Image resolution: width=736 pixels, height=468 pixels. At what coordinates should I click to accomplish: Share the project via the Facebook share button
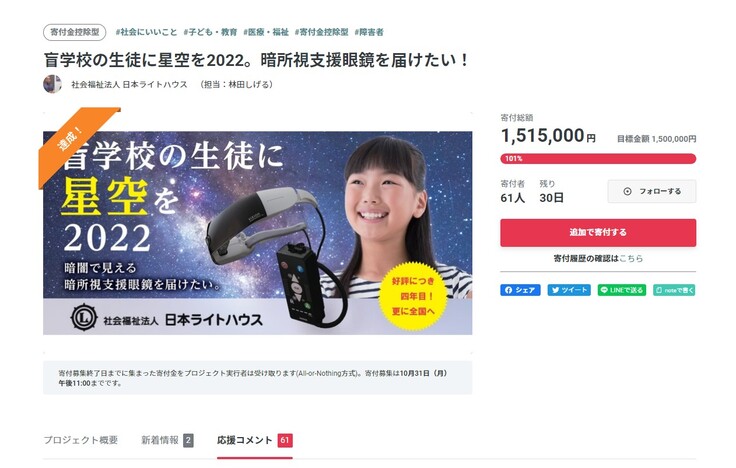(x=520, y=290)
